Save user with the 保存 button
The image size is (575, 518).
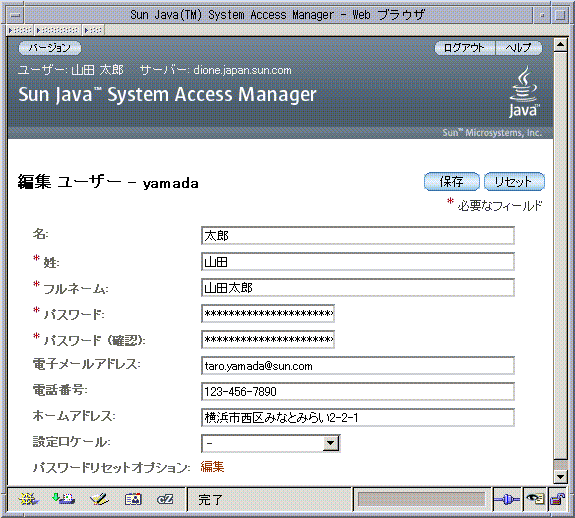[x=451, y=181]
